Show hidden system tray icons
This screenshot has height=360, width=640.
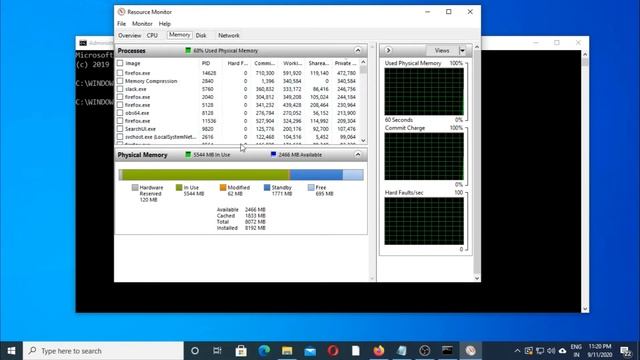click(x=517, y=351)
